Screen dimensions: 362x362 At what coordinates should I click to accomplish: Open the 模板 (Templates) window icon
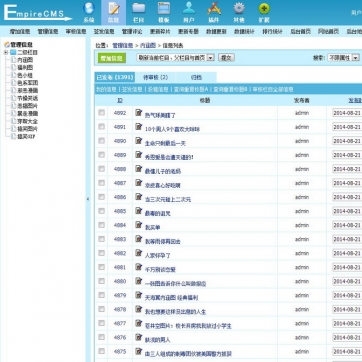click(x=164, y=12)
